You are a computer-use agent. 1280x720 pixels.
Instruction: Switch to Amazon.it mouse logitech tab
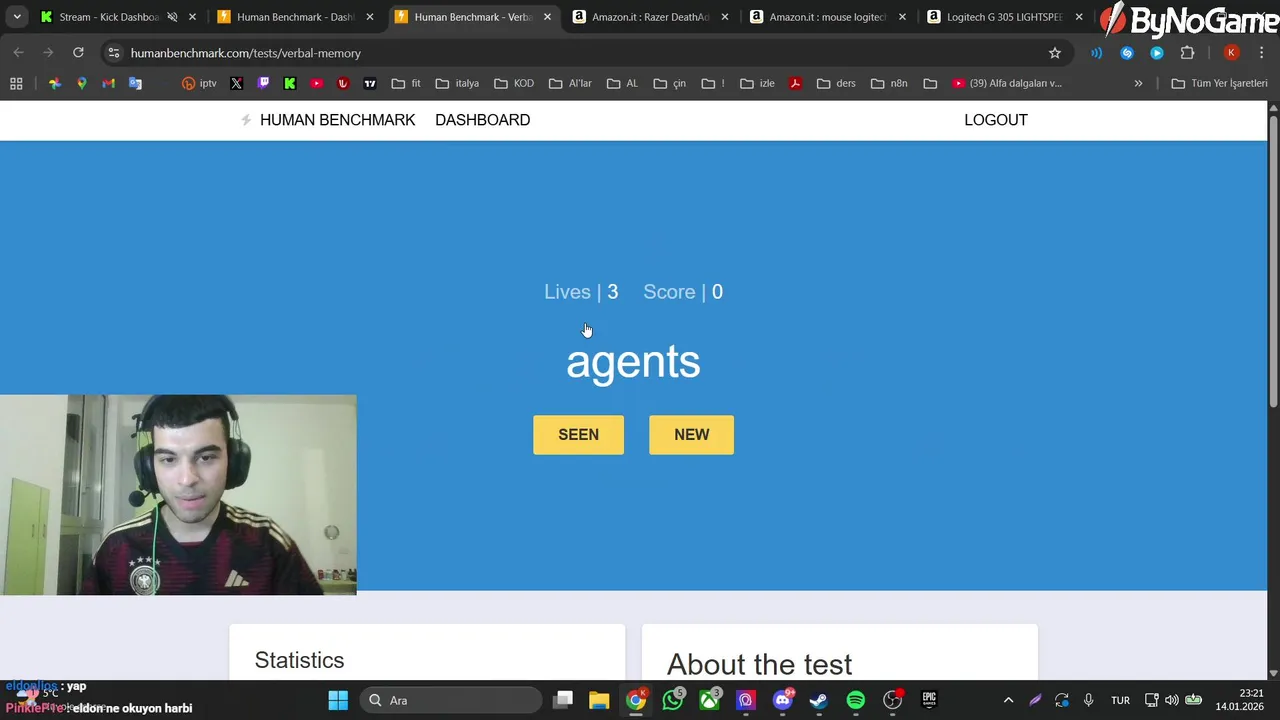click(x=828, y=17)
